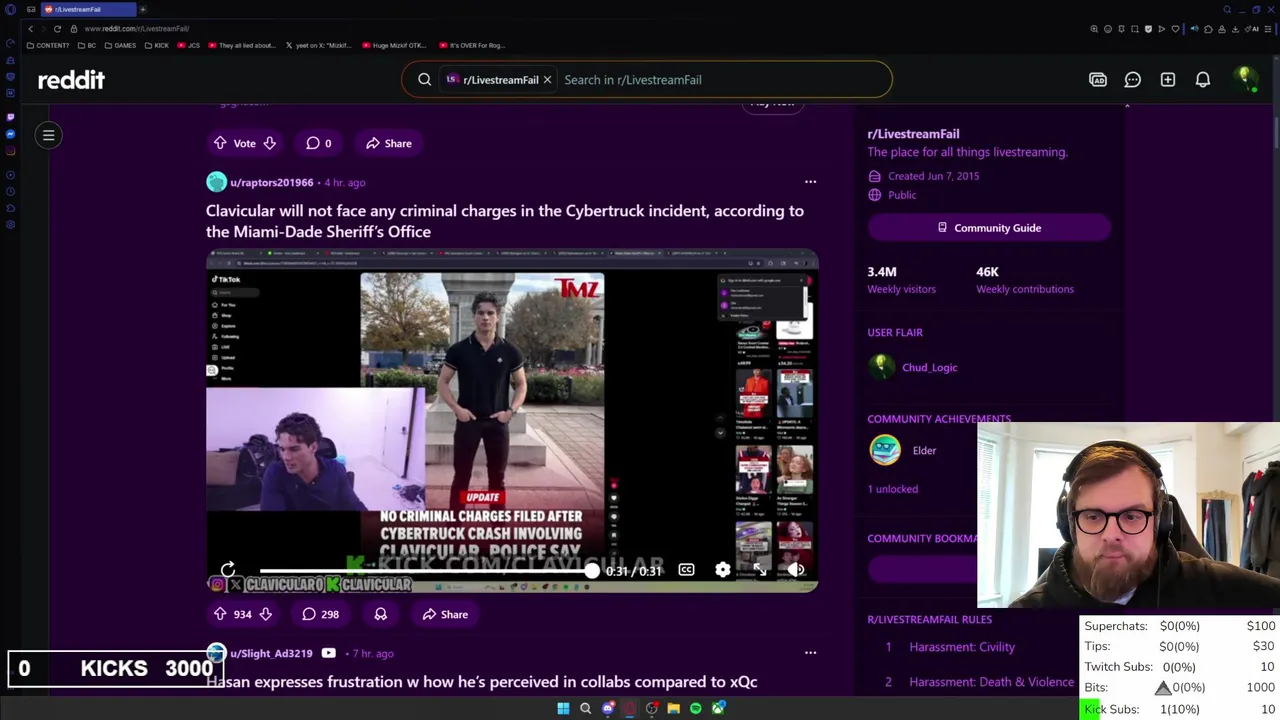This screenshot has width=1280, height=720.
Task: Downvote the post with 934 votes
Action: [265, 614]
